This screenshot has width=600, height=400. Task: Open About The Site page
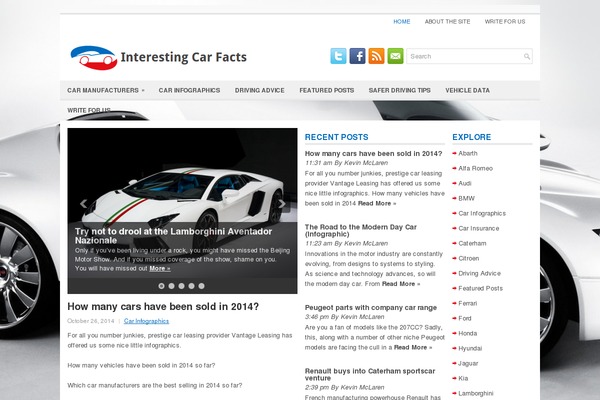447,22
